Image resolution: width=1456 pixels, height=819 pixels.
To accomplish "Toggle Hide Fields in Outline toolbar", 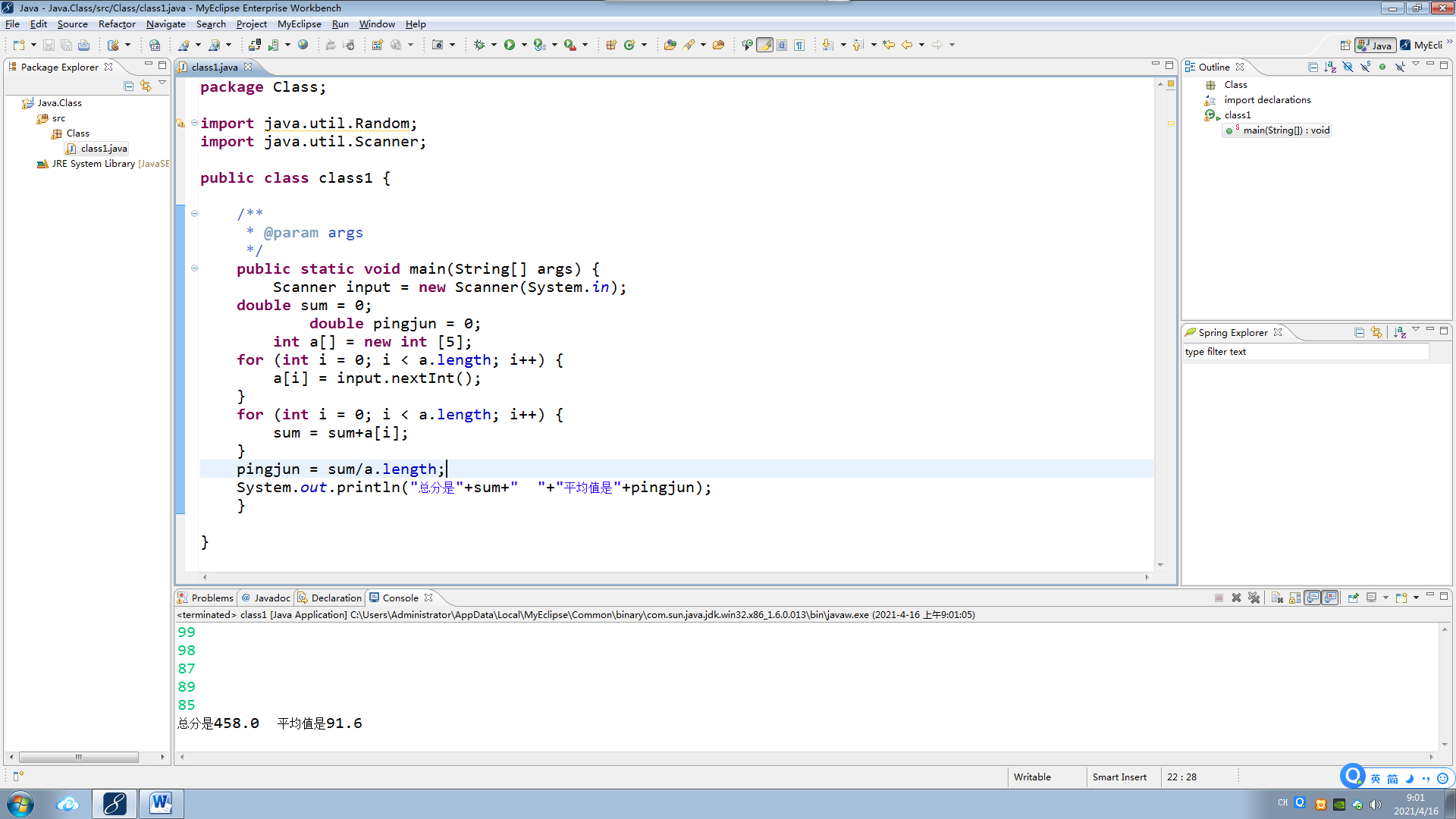I will pos(1348,67).
